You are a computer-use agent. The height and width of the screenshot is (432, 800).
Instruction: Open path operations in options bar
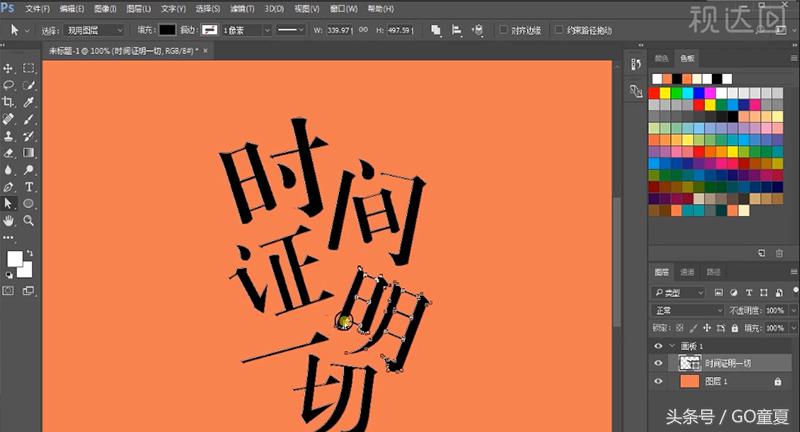435,30
